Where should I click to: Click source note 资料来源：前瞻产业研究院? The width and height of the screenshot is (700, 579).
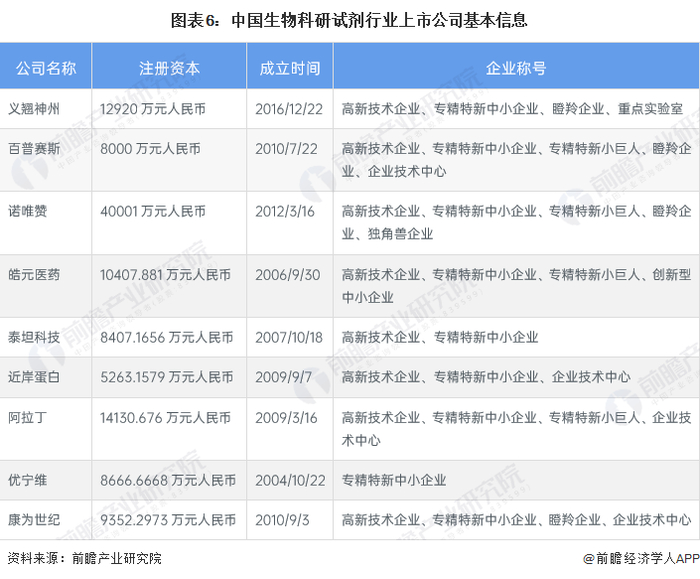click(x=85, y=558)
